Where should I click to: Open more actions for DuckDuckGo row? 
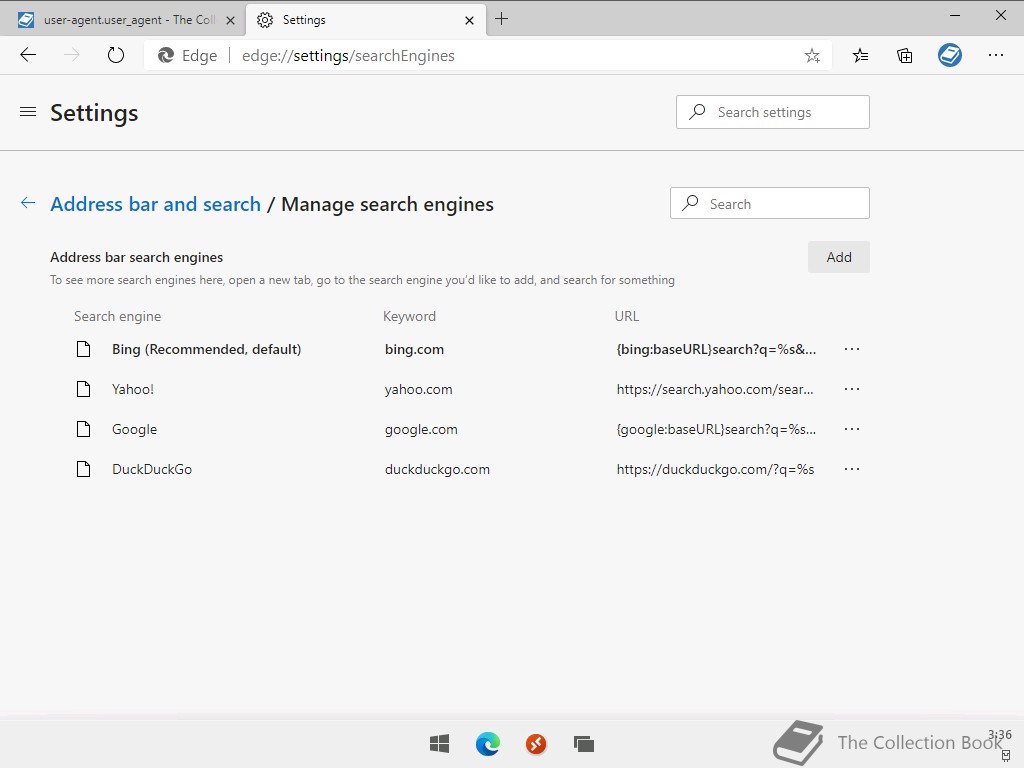click(x=852, y=469)
